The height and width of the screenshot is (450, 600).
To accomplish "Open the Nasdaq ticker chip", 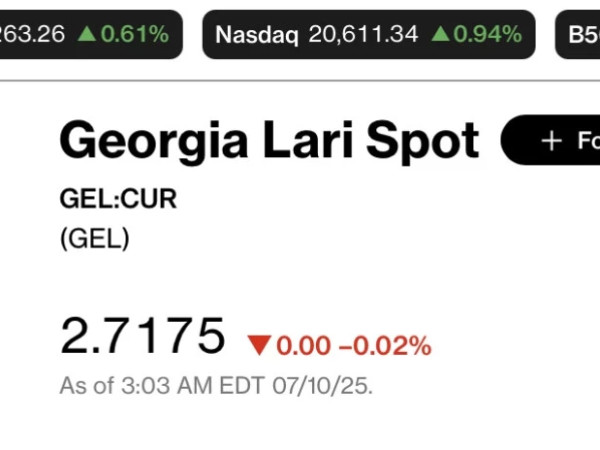I will [368, 34].
